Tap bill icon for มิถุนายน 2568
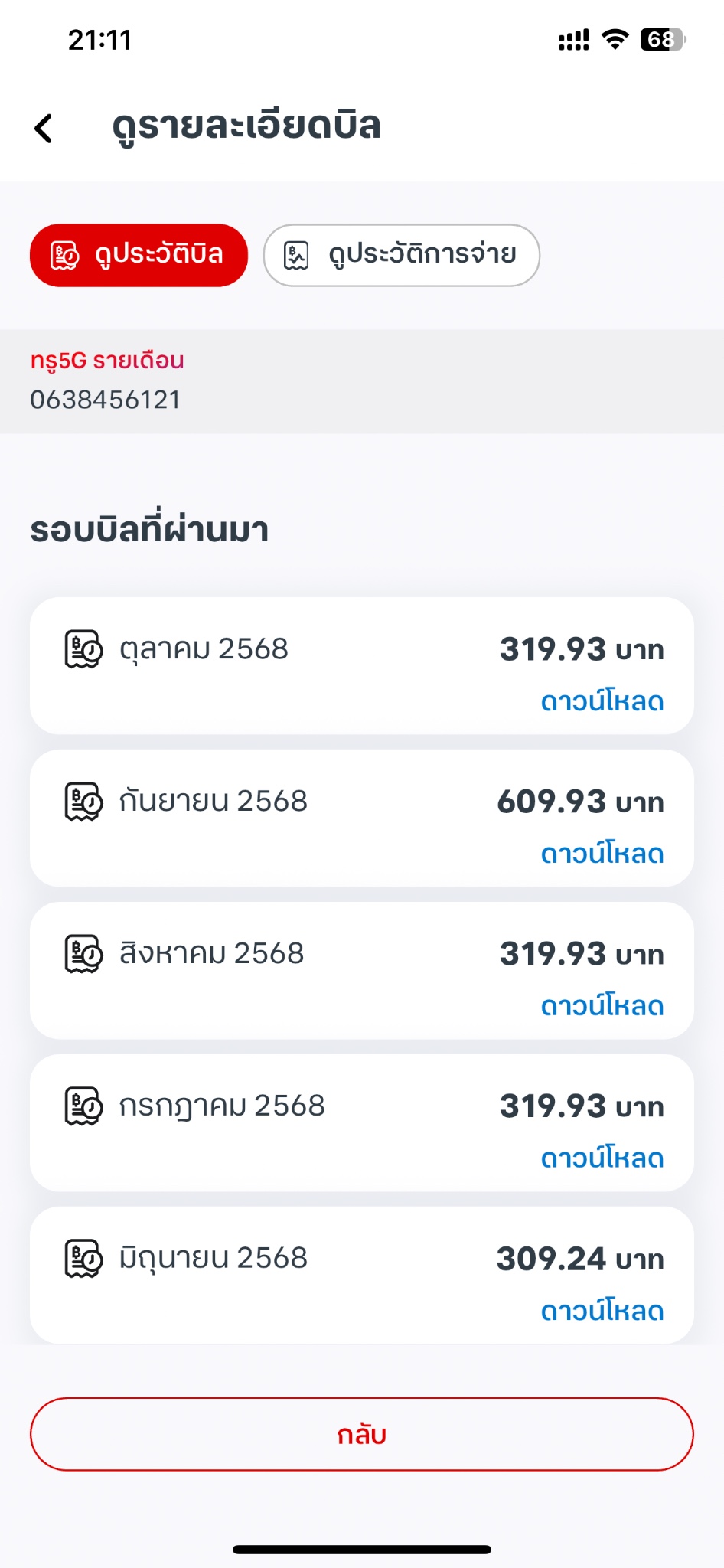The height and width of the screenshot is (1568, 724). pyautogui.click(x=83, y=1259)
